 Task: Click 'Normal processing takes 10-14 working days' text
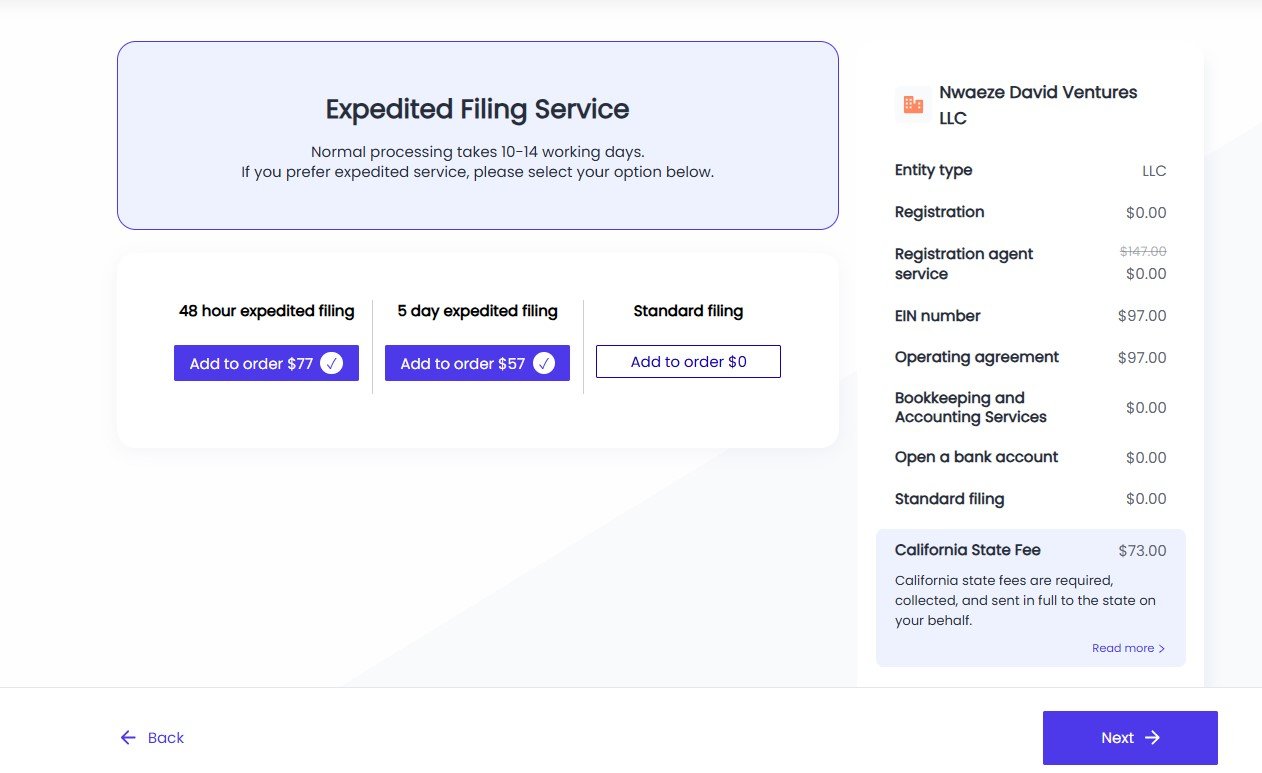pos(478,152)
